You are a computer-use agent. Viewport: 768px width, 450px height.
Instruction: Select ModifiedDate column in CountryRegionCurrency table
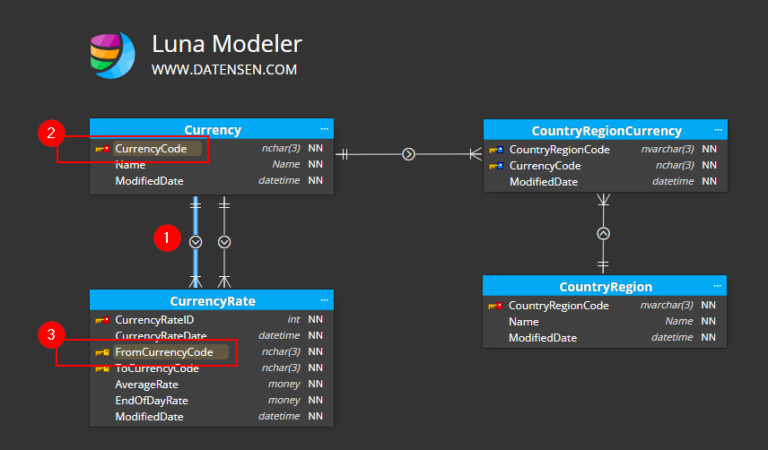click(x=605, y=182)
